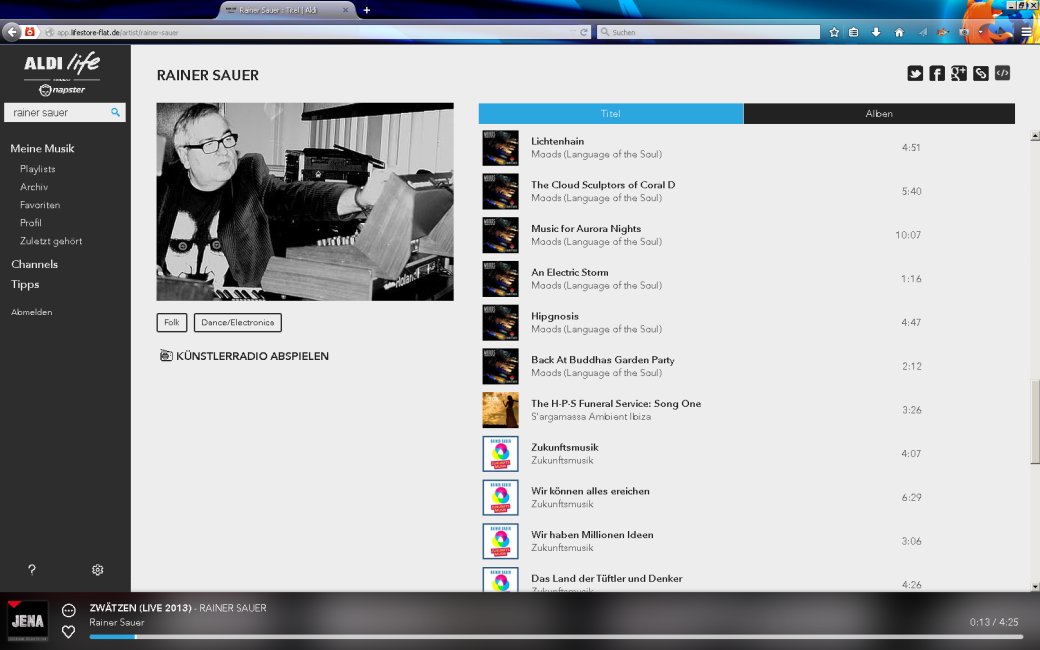
Task: Go to Firefox home page
Action: pyautogui.click(x=899, y=32)
